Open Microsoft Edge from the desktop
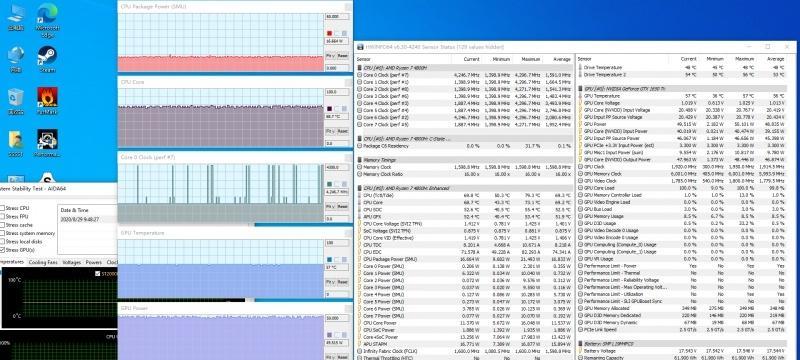Screen dimensions: 800x360 tap(47, 20)
